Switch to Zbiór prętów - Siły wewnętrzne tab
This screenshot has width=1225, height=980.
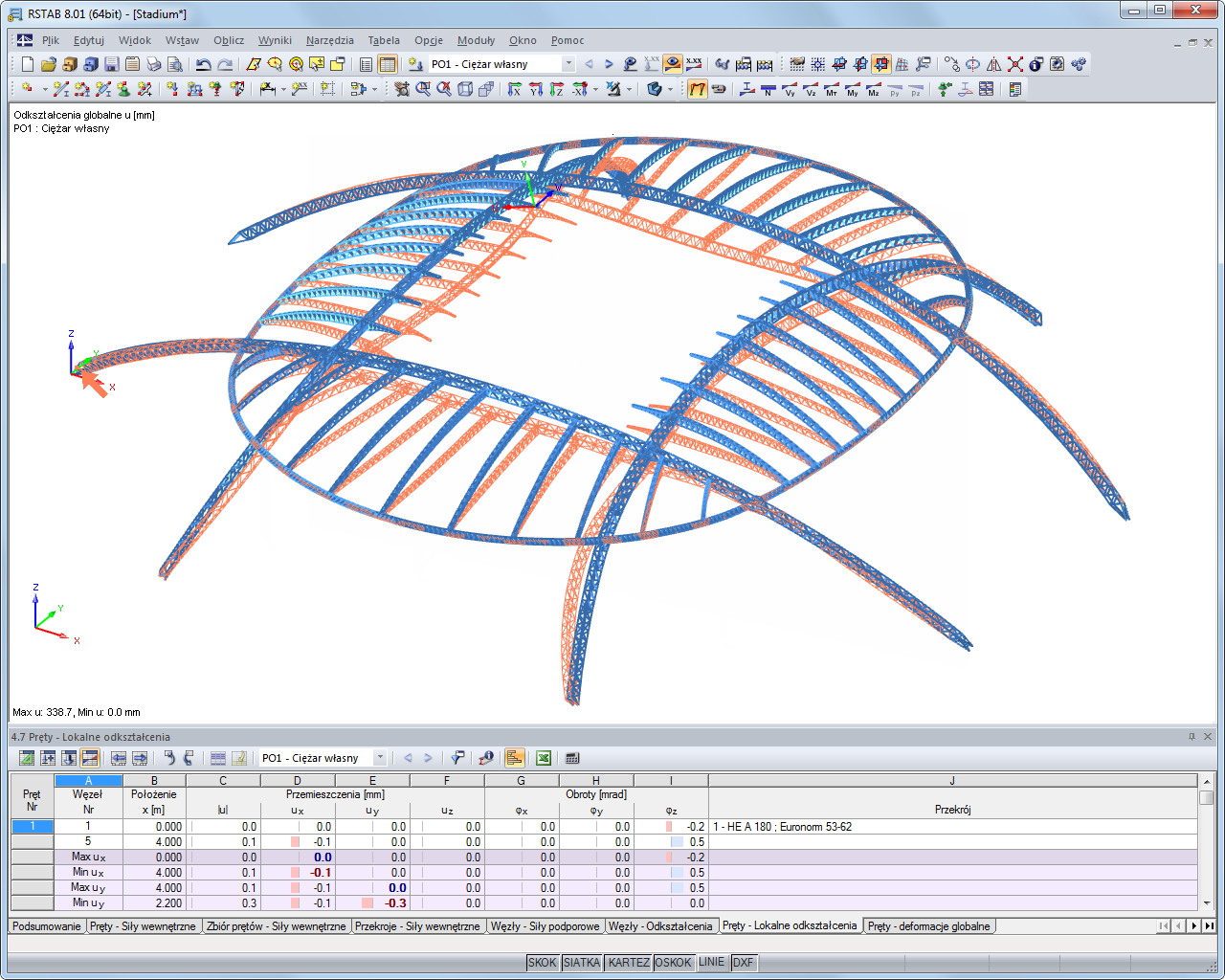point(276,926)
